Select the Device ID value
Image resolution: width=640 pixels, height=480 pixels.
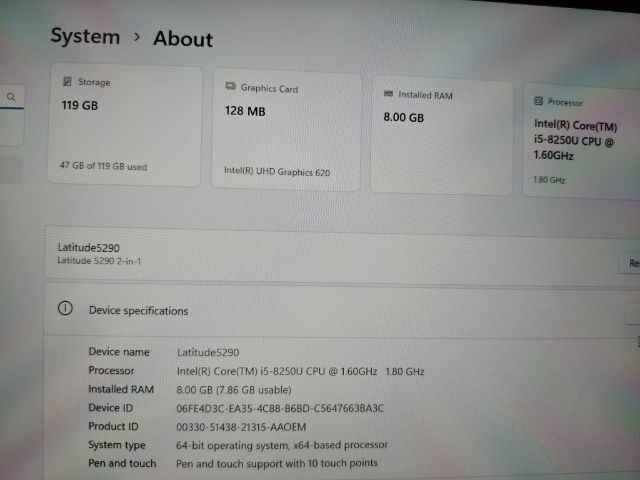click(x=280, y=408)
